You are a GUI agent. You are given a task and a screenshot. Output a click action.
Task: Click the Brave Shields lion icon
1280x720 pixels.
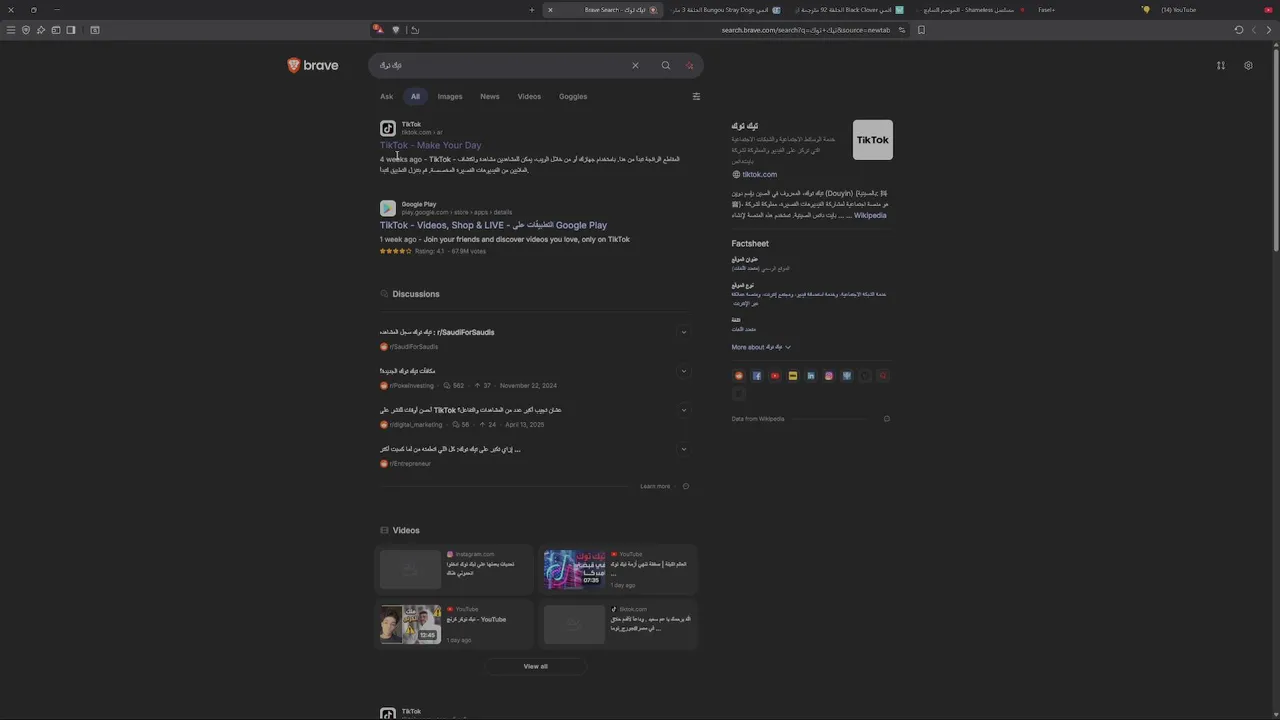[x=396, y=30]
